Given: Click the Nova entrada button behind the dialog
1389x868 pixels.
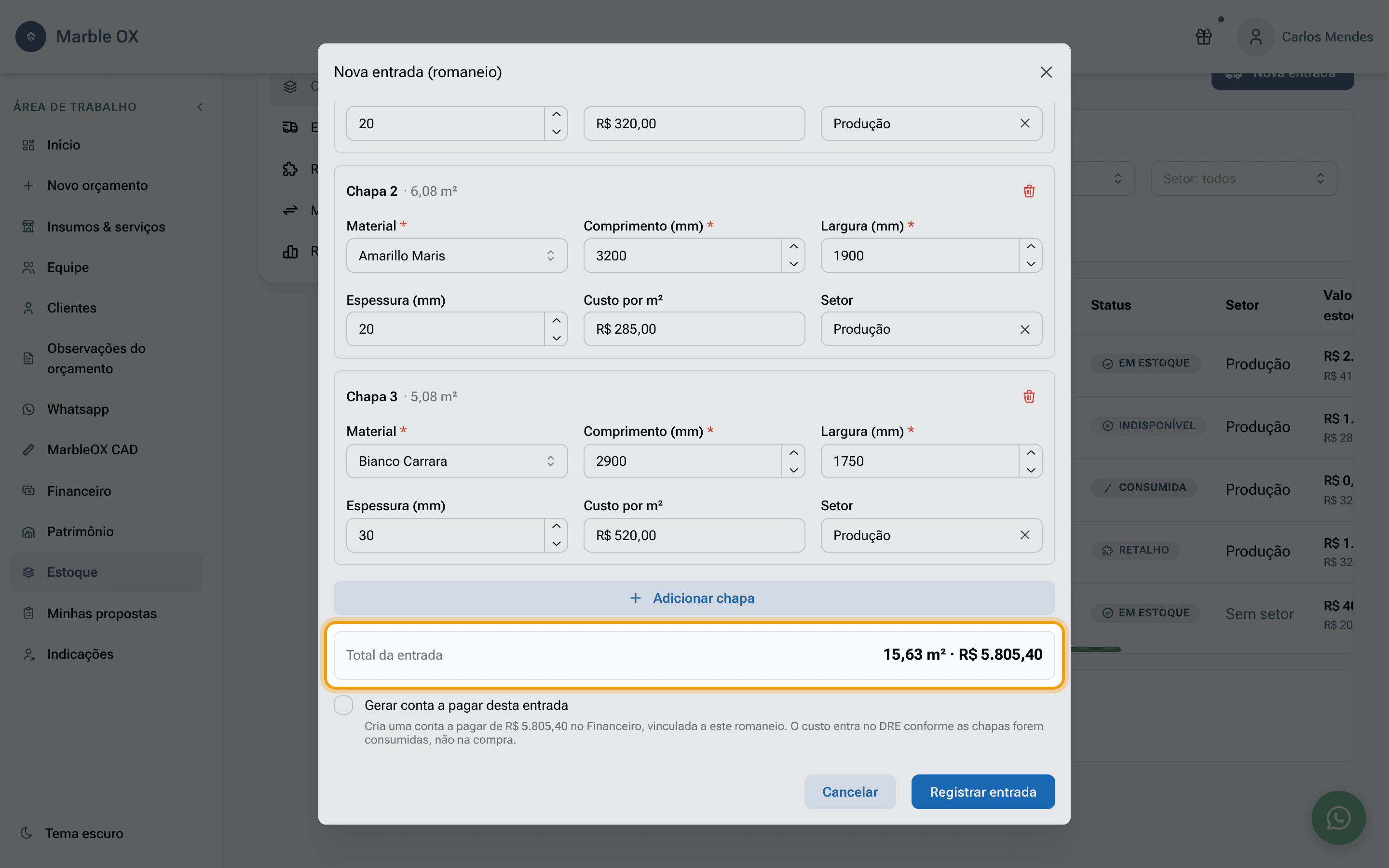Looking at the screenshot, I should (1282, 81).
